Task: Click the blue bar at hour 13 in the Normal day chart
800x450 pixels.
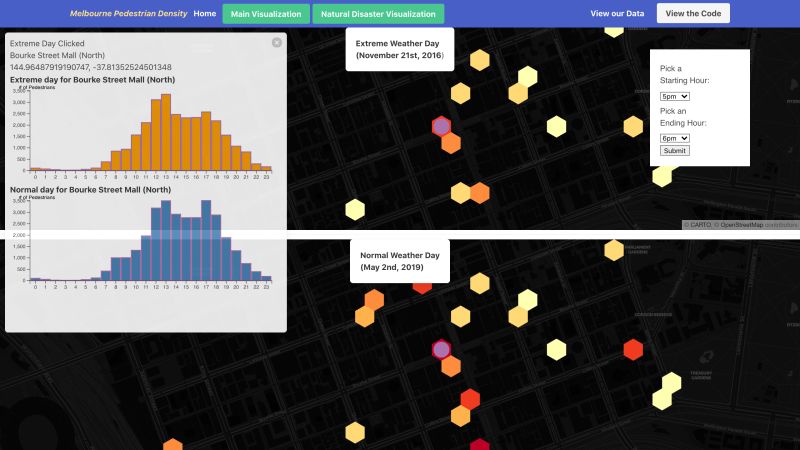Action: pyautogui.click(x=166, y=240)
